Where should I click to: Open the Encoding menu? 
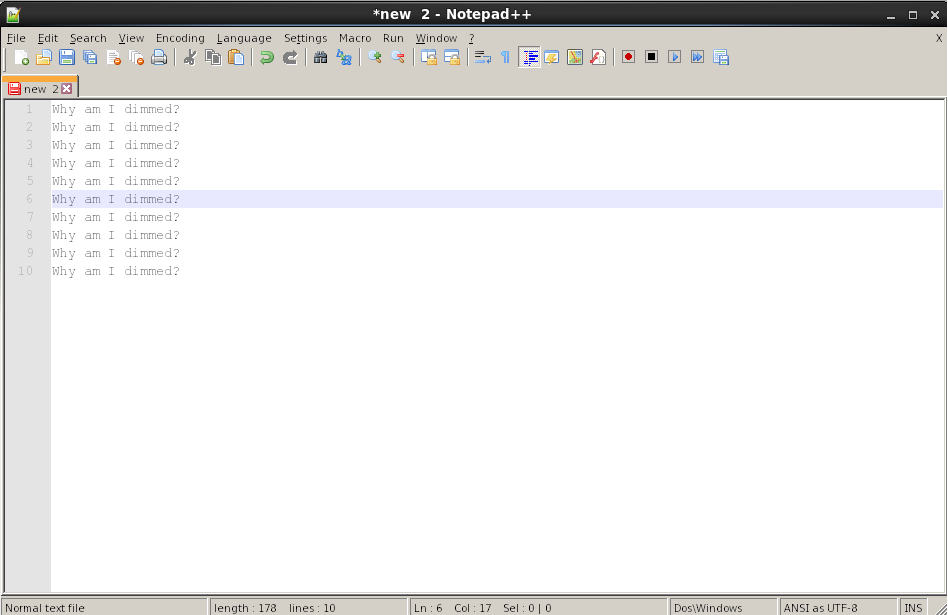click(x=180, y=38)
